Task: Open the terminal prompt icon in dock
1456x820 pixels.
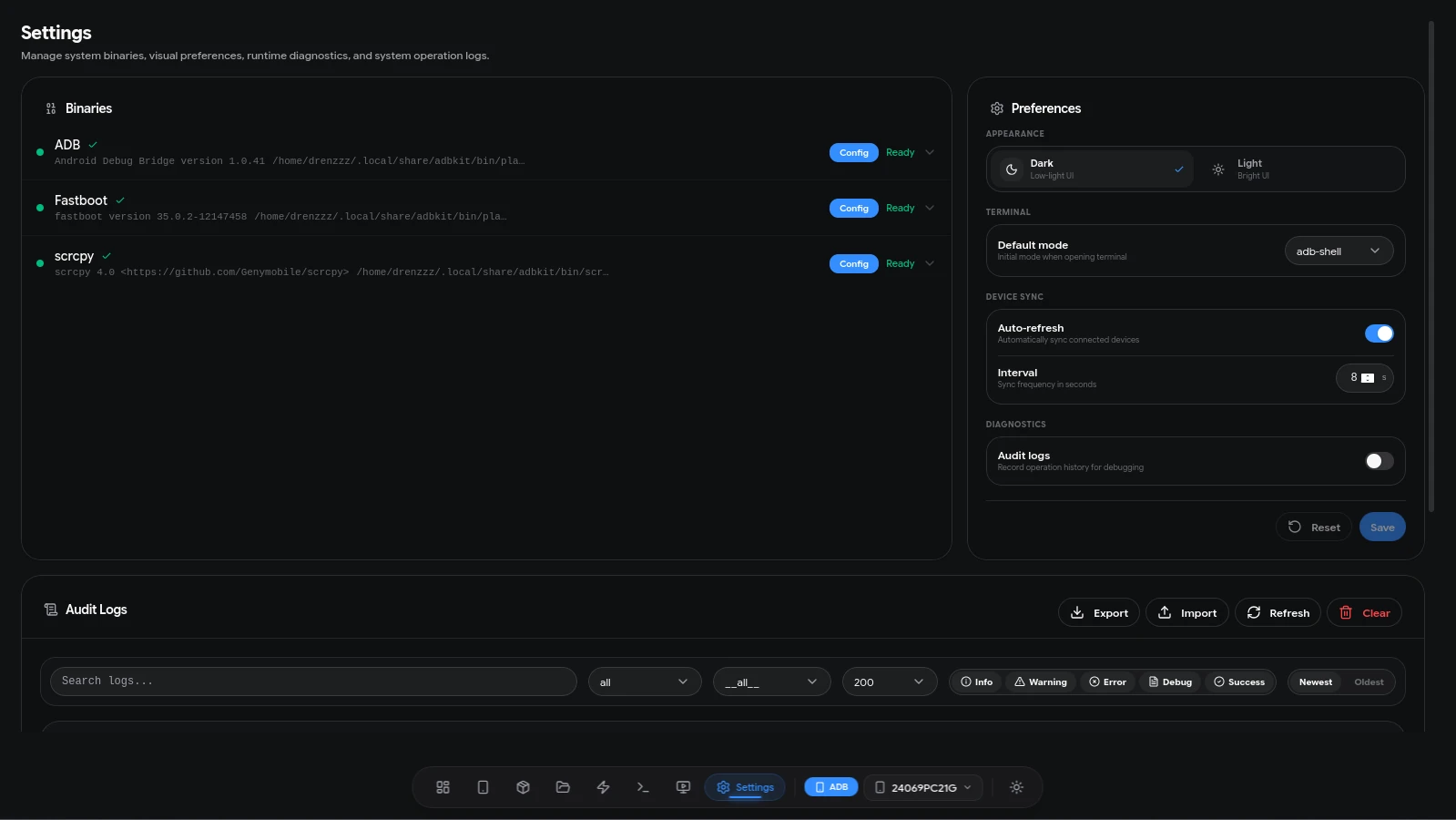Action: pyautogui.click(x=643, y=787)
